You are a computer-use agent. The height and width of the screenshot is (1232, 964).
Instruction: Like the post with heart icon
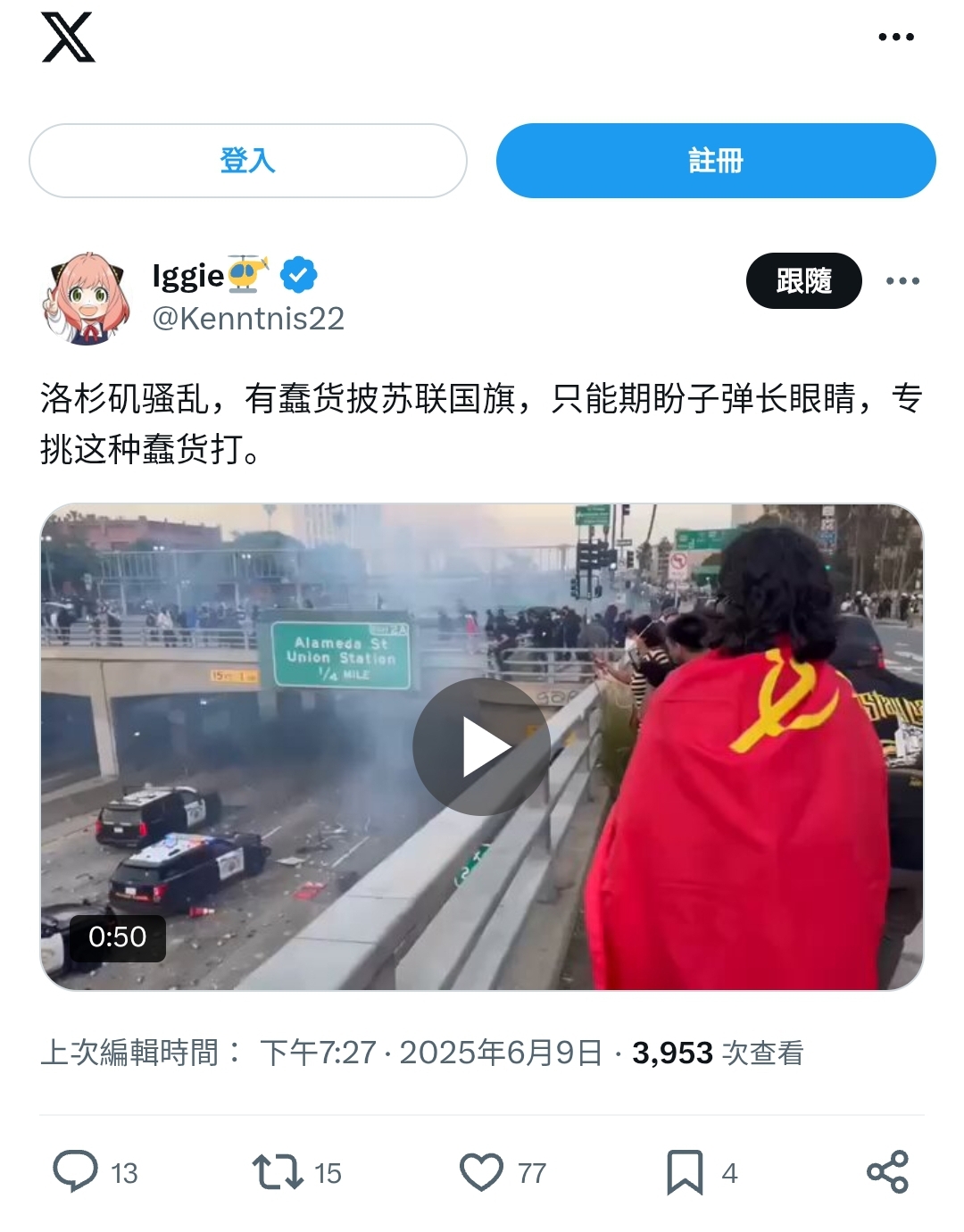click(x=481, y=1172)
